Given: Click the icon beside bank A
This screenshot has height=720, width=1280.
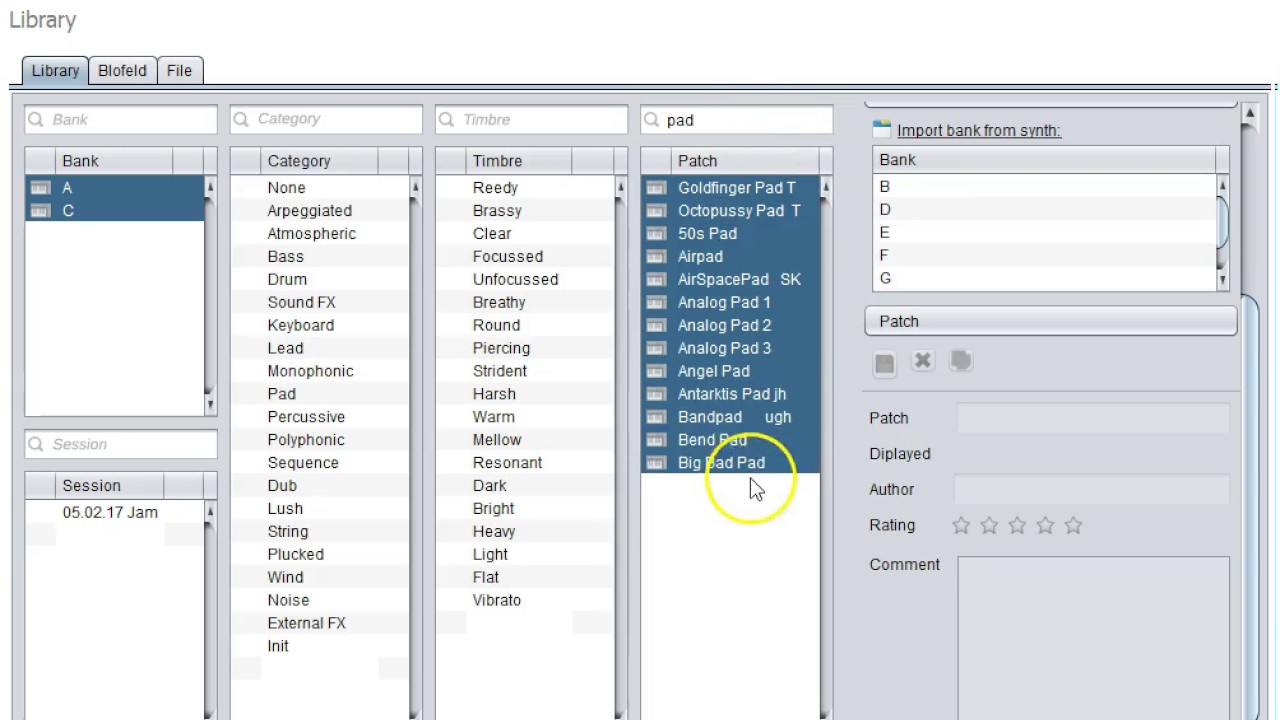Looking at the screenshot, I should tap(40, 188).
